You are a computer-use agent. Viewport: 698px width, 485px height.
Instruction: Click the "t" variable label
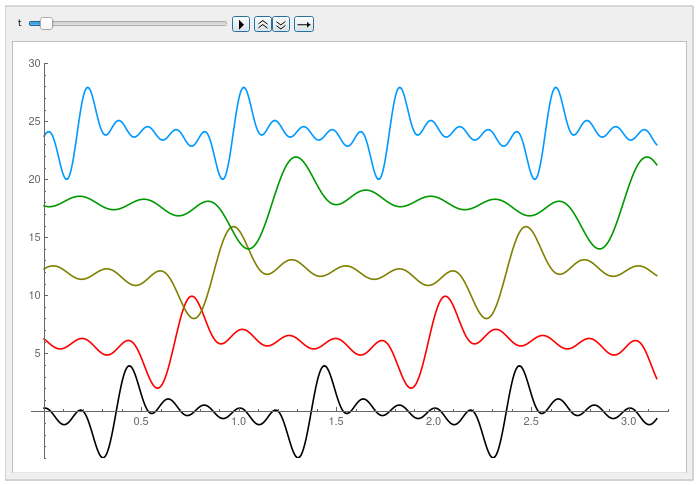tap(20, 22)
